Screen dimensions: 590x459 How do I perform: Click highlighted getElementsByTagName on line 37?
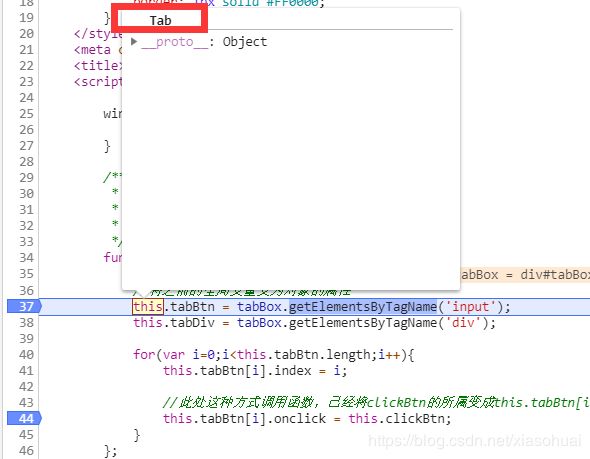pos(363,307)
